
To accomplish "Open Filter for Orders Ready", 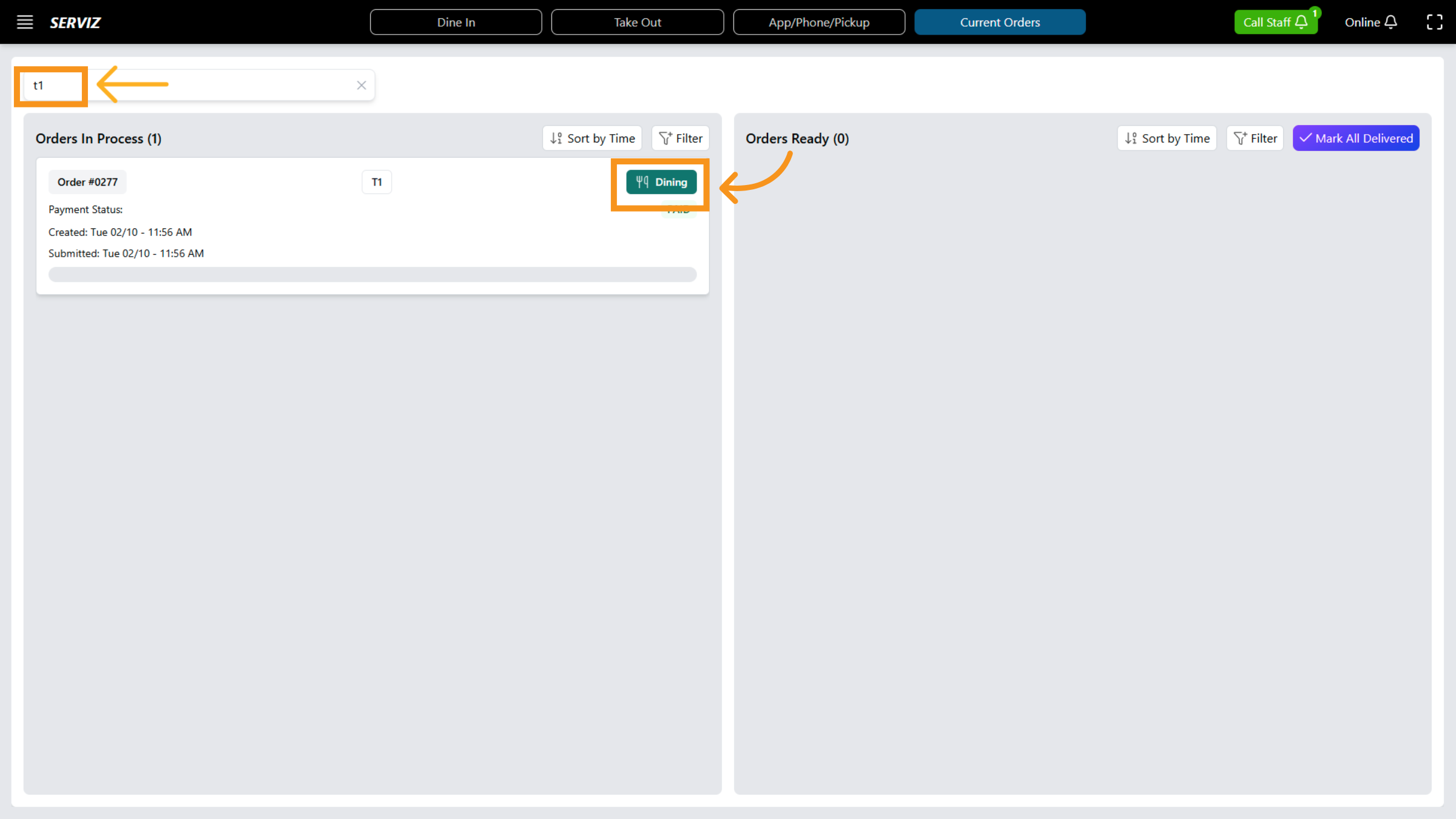I will [1255, 138].
